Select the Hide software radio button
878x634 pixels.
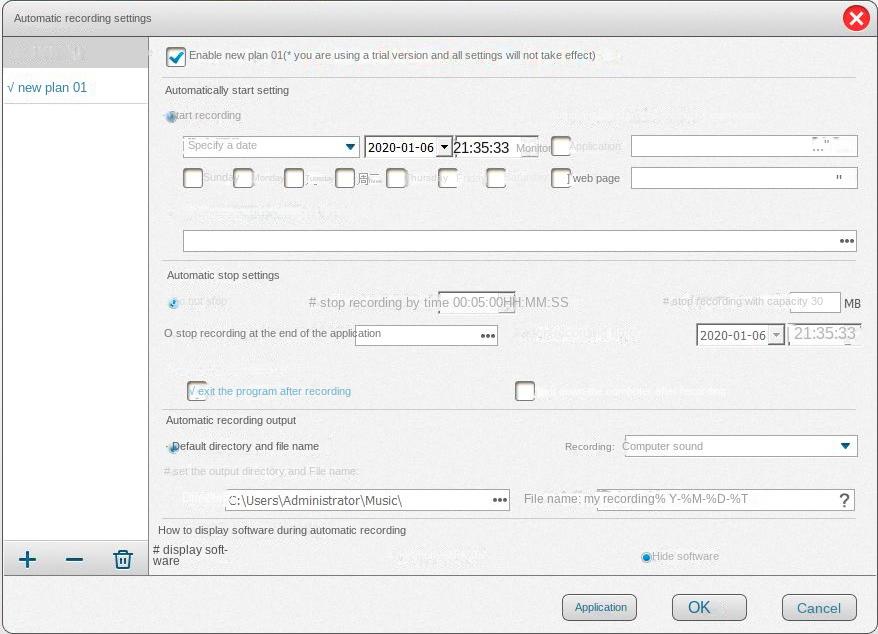[645, 556]
